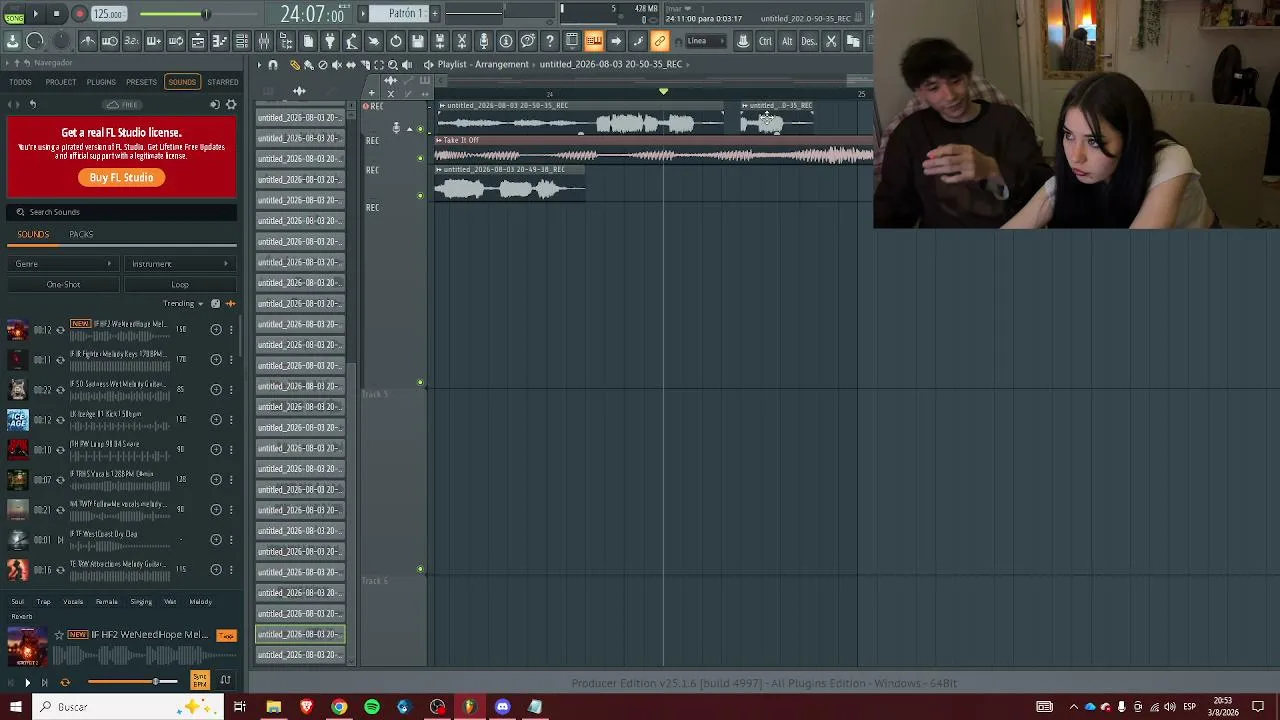Image resolution: width=1280 pixels, height=720 pixels.
Task: Toggle the Loop filter button
Action: click(180, 285)
